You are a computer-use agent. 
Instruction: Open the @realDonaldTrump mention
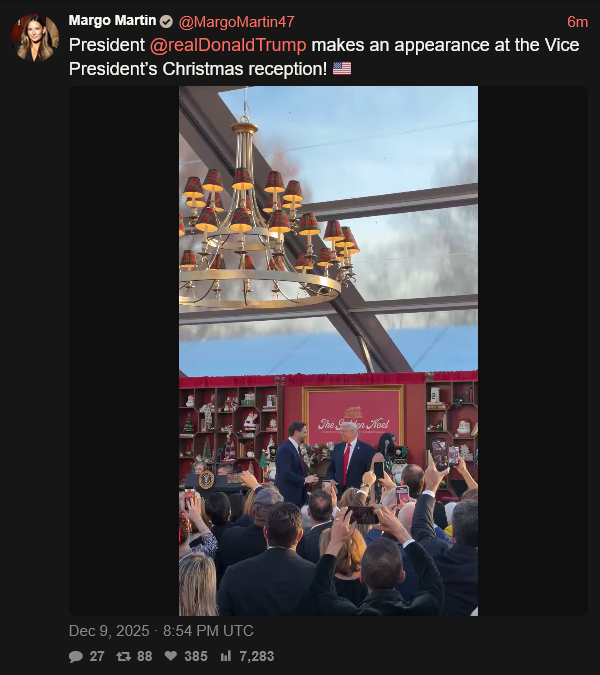[228, 45]
